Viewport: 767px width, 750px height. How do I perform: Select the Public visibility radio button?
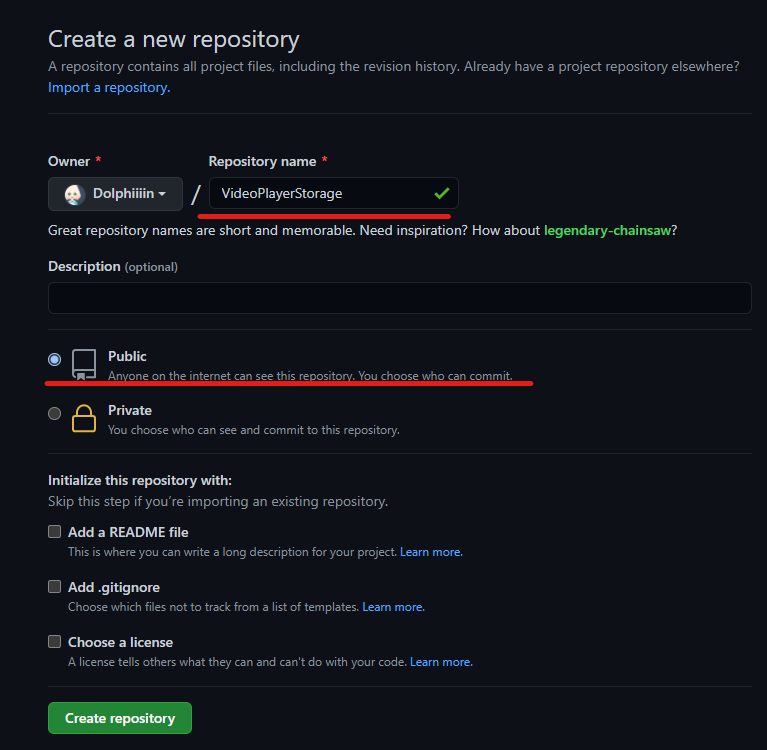tap(54, 360)
